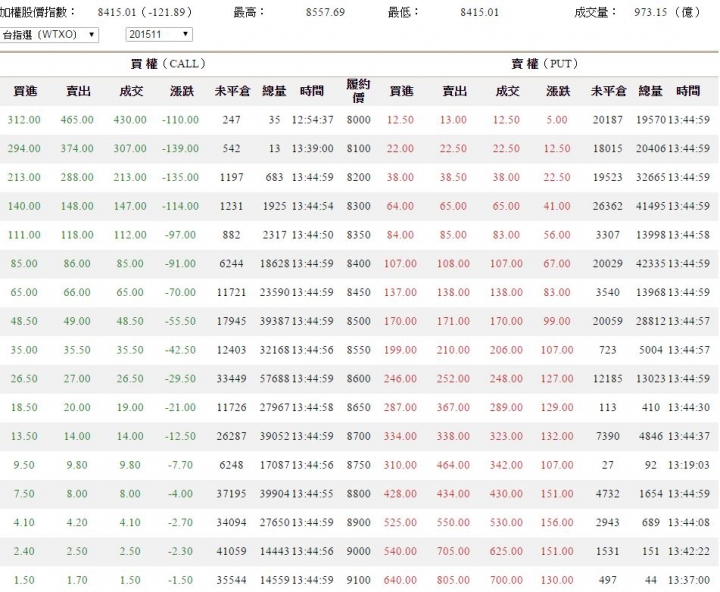This screenshot has width=720, height=592.
Task: Click the daily high value 8557.69
Action: point(325,12)
